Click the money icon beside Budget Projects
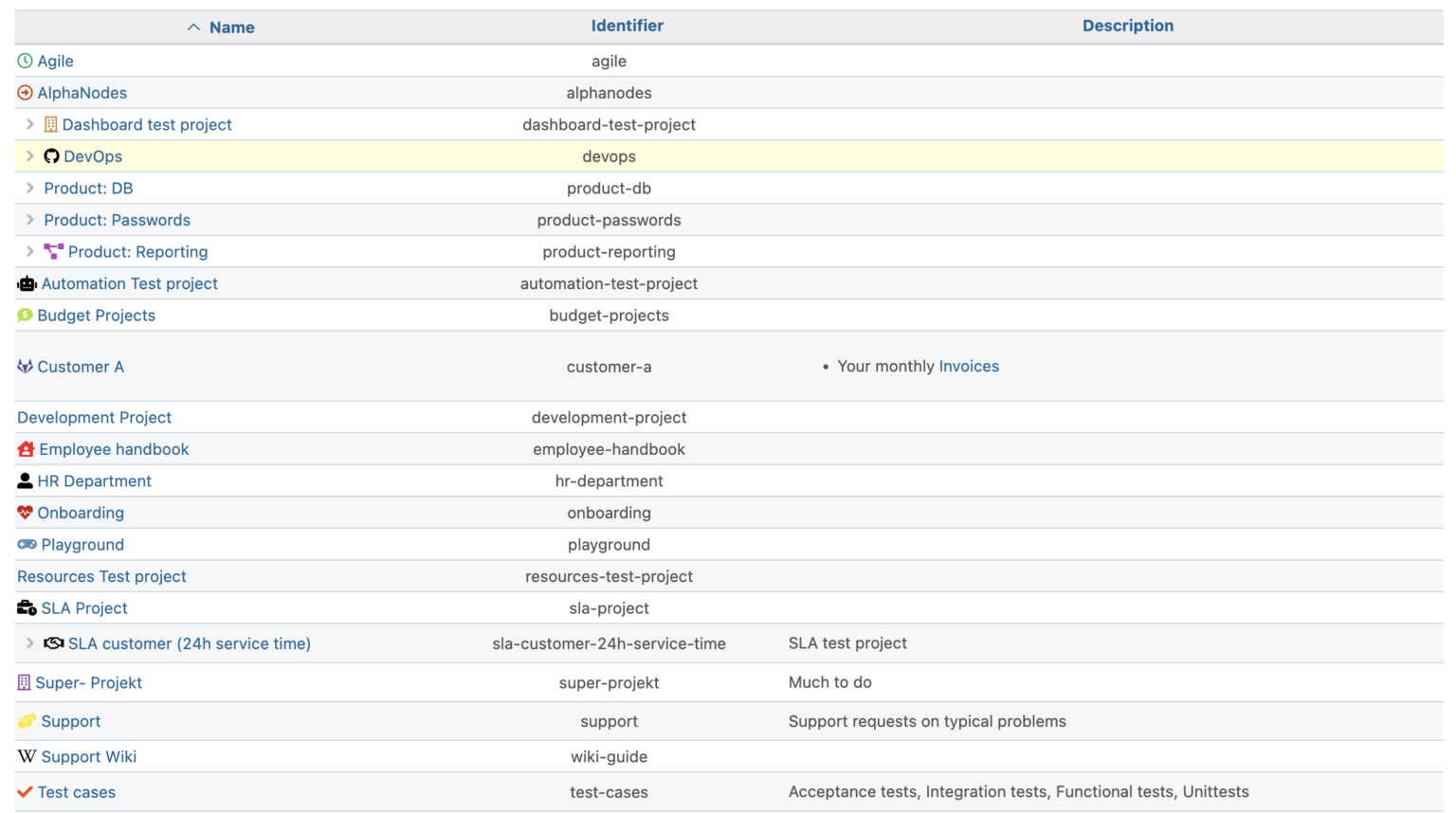 (x=24, y=315)
